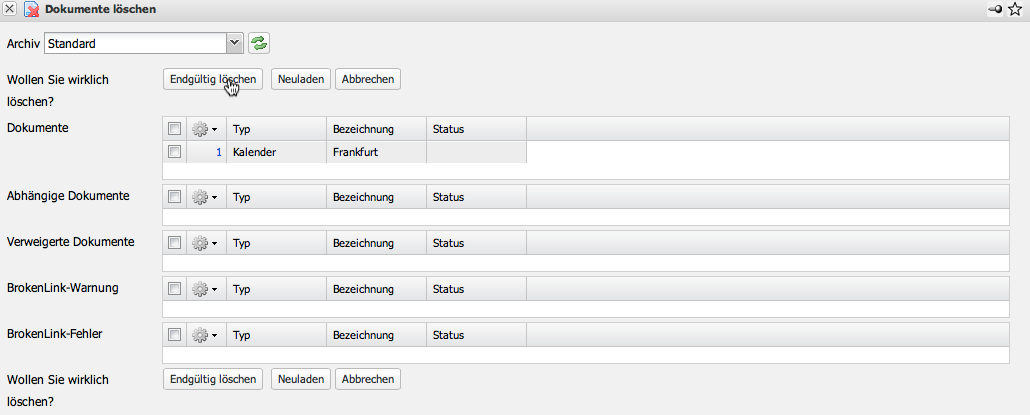Open the Archiv dropdown arrow

[x=235, y=43]
